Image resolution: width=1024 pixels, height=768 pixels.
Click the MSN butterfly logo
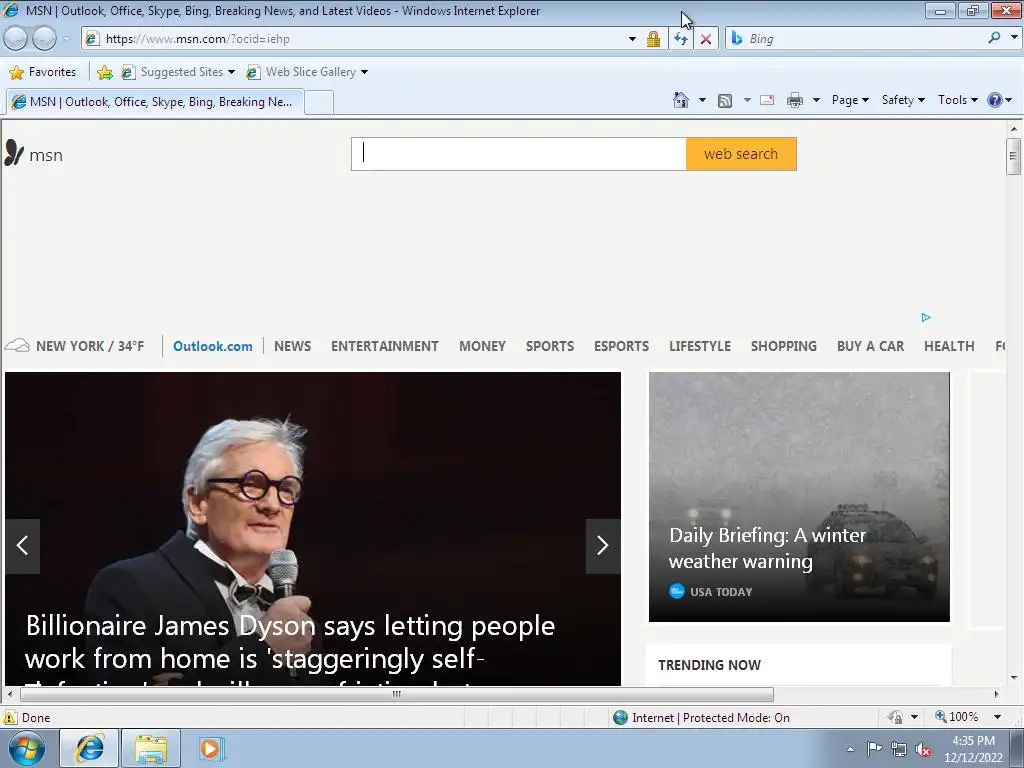pyautogui.click(x=14, y=153)
